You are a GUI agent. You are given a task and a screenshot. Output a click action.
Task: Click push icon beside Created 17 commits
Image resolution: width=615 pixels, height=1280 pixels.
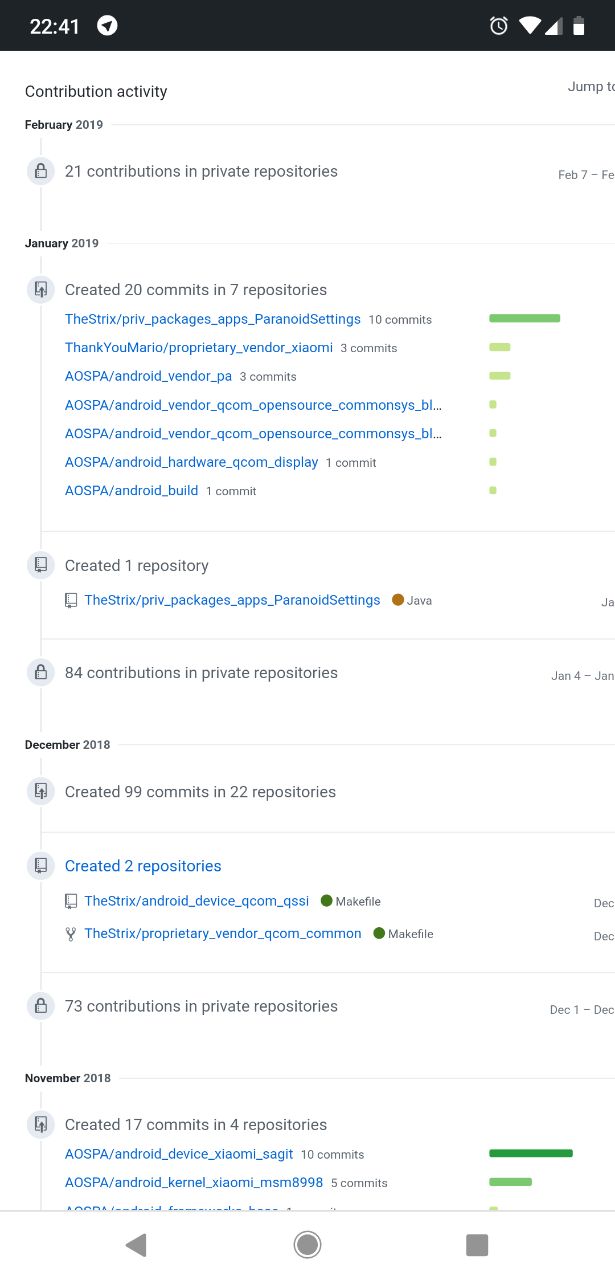click(41, 1124)
